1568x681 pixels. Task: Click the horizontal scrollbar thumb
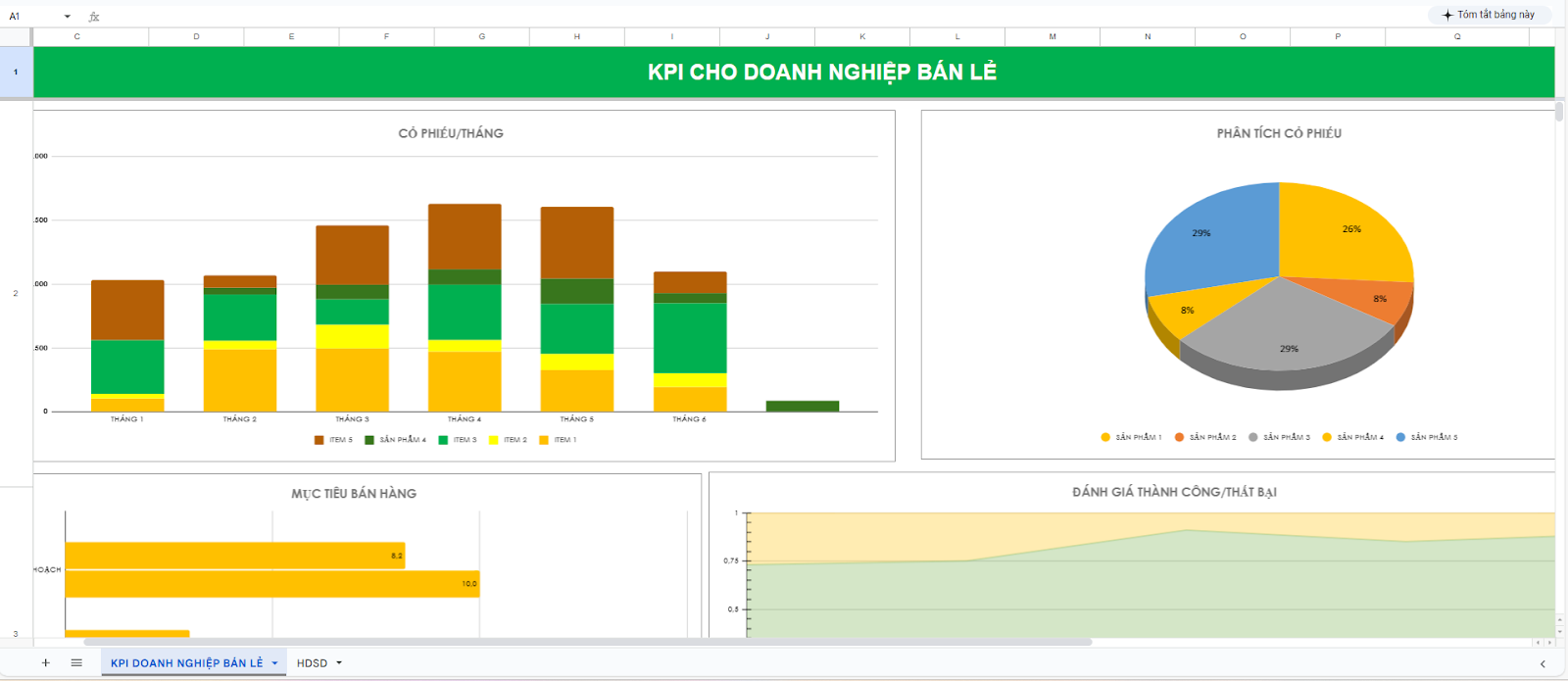click(588, 643)
